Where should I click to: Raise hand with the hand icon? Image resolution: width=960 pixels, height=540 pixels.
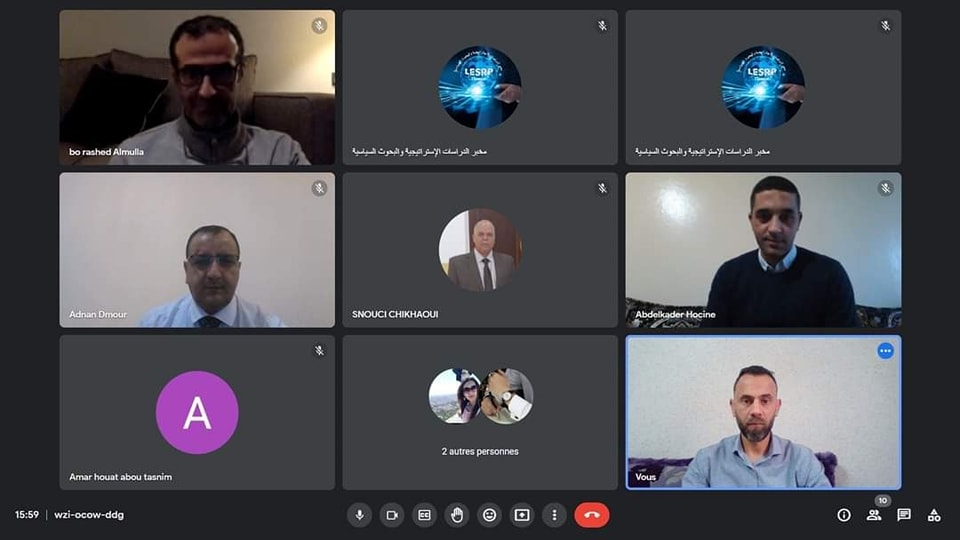coord(457,515)
